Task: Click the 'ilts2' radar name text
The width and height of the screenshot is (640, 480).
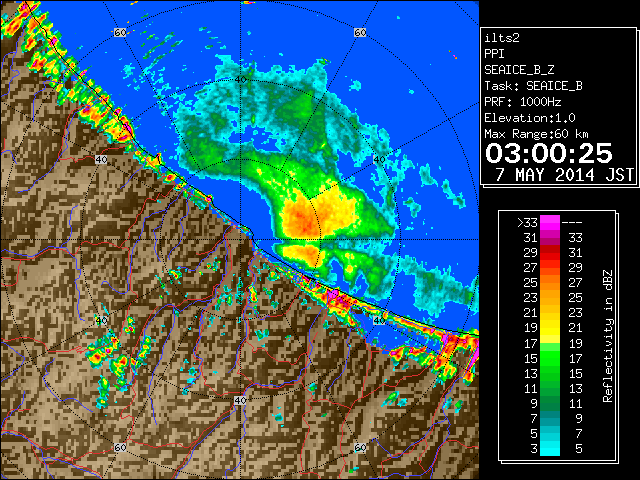Action: coord(502,38)
